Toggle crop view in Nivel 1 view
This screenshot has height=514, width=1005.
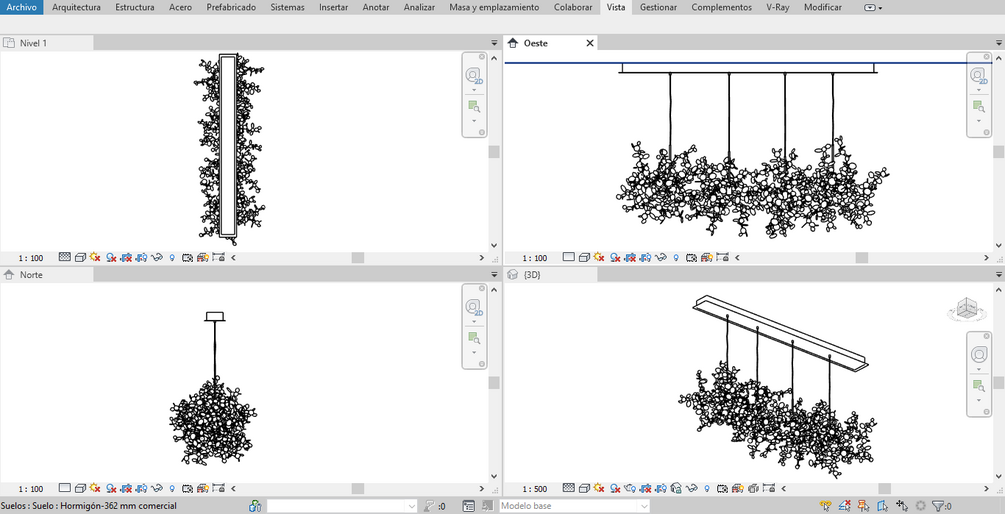click(x=126, y=257)
